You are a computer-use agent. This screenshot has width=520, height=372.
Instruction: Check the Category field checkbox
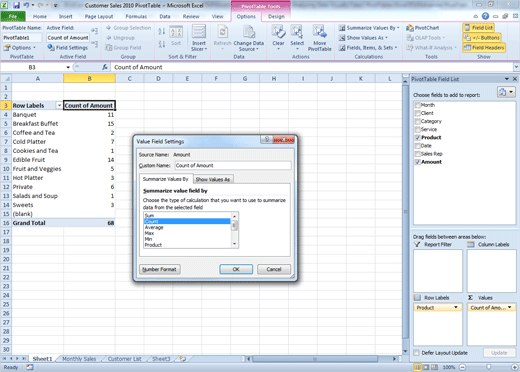tap(417, 121)
